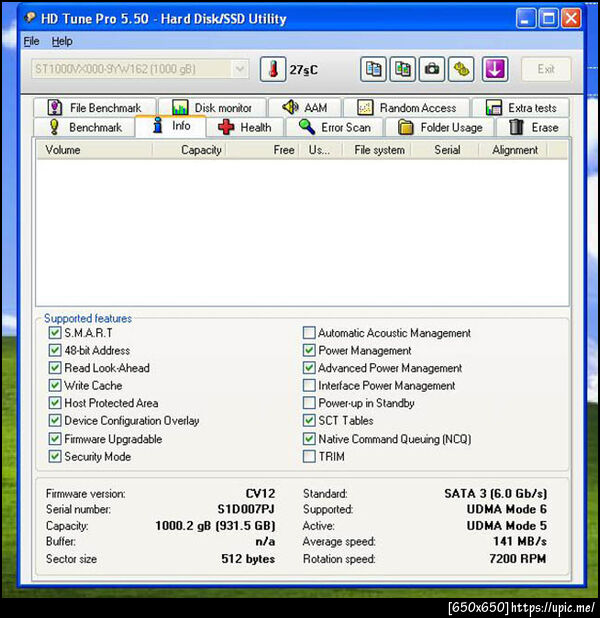Click the average speed 141 MB/s

tap(520, 541)
